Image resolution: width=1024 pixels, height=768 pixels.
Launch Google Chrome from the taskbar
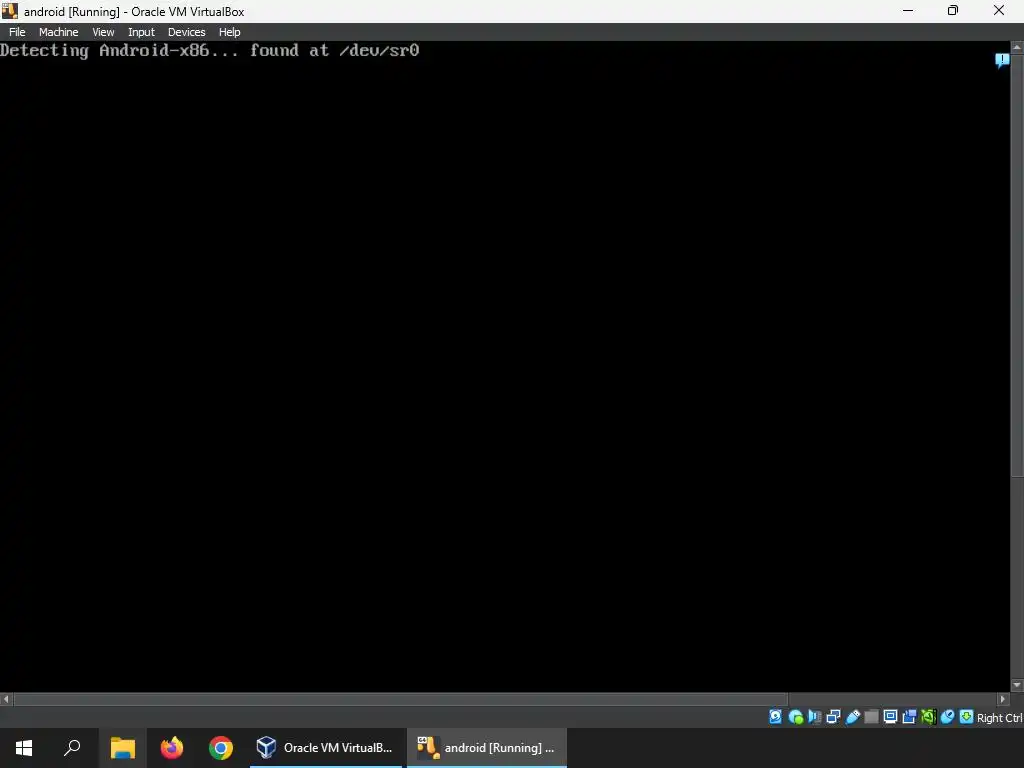coord(221,748)
